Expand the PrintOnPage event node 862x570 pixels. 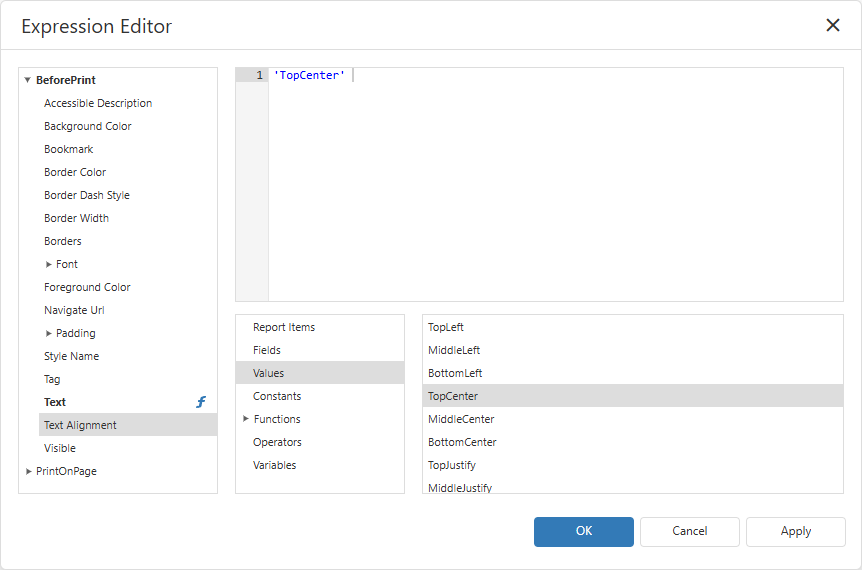pos(28,472)
